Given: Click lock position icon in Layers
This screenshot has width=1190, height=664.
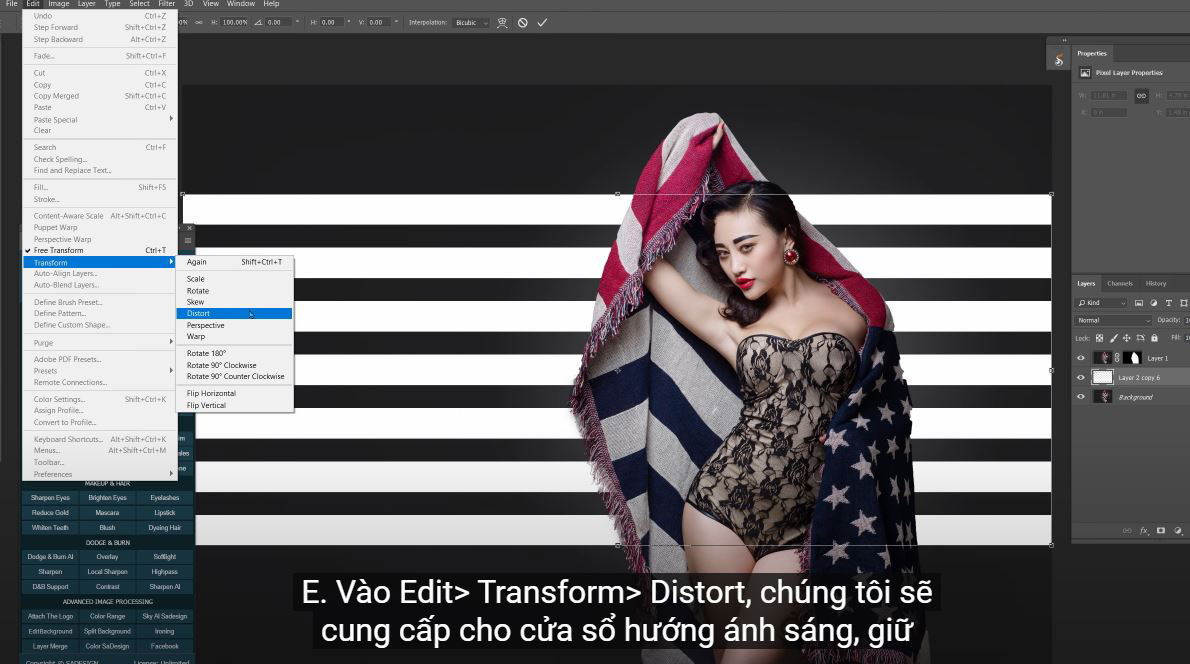Looking at the screenshot, I should pyautogui.click(x=1126, y=338).
